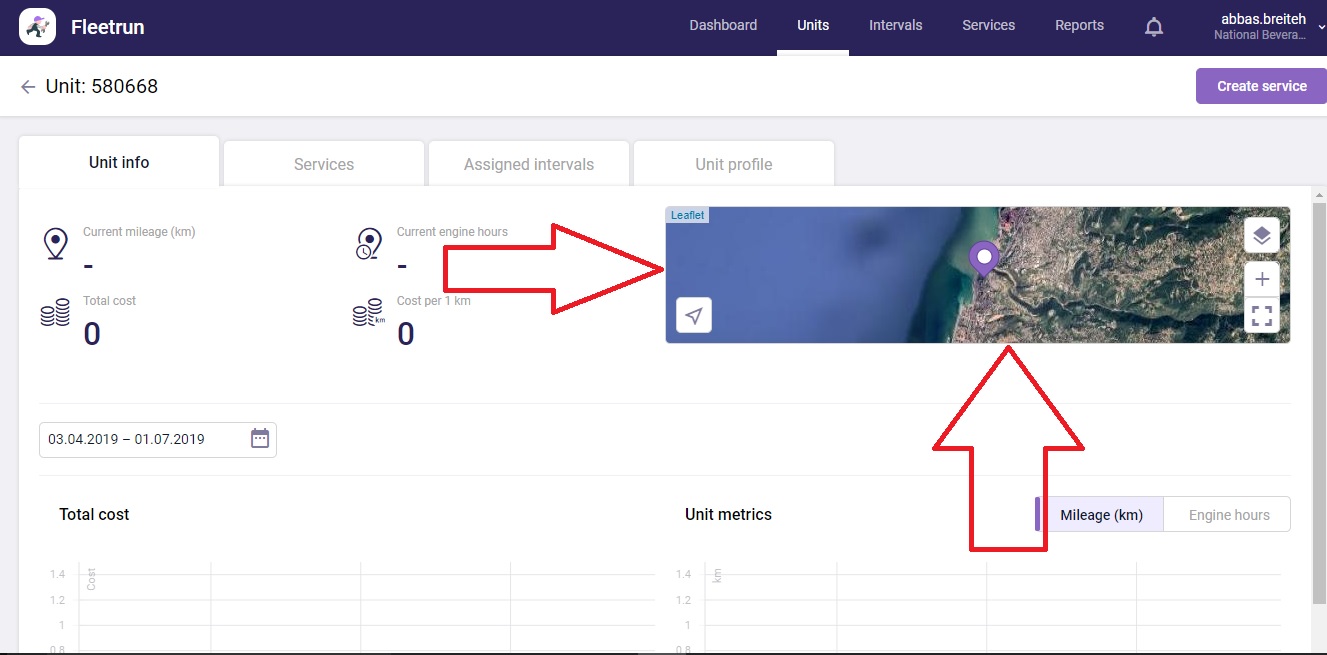Click the purple unit marker on map

coord(984,258)
